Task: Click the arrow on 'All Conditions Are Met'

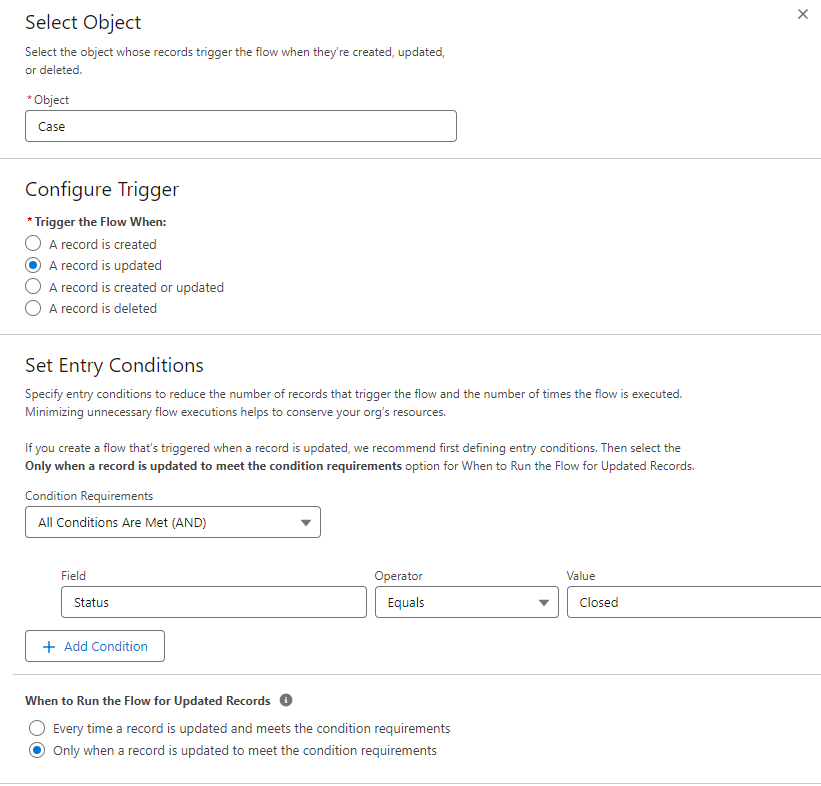Action: 305,523
